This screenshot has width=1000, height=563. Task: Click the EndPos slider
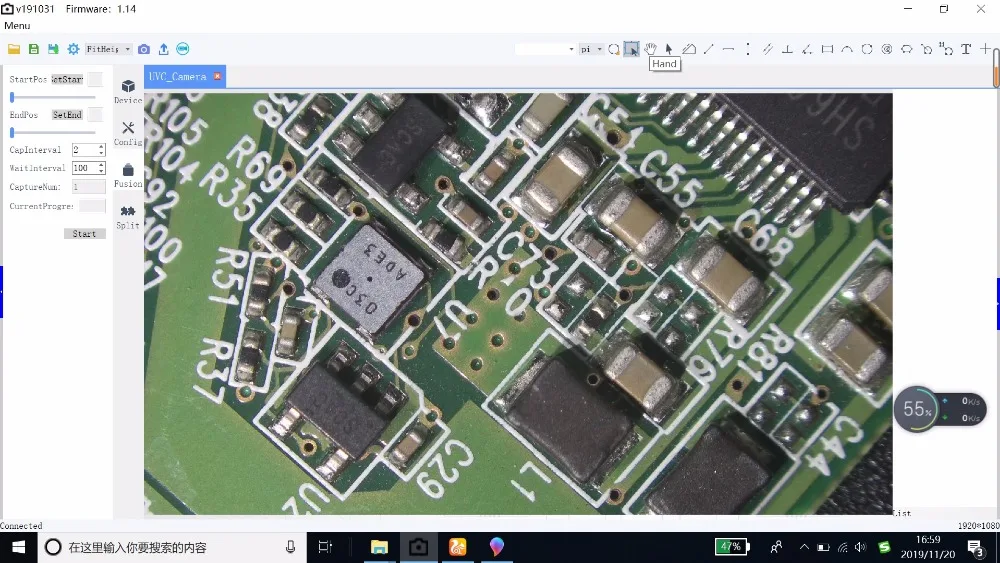point(53,132)
